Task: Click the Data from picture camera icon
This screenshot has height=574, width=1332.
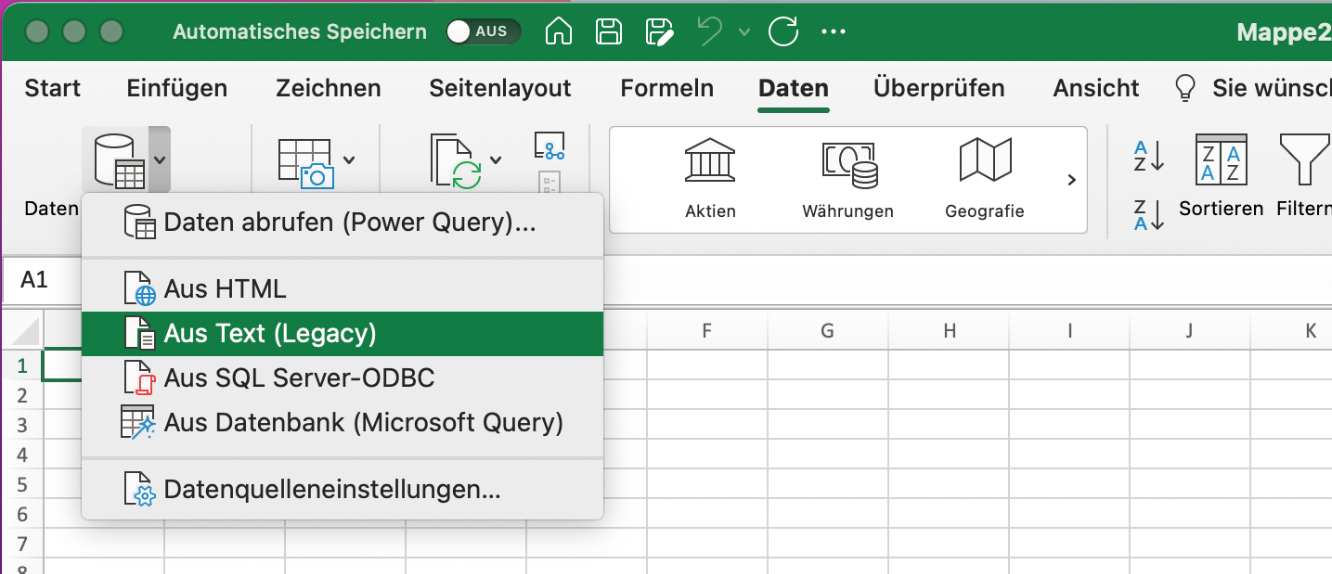Action: (305, 162)
